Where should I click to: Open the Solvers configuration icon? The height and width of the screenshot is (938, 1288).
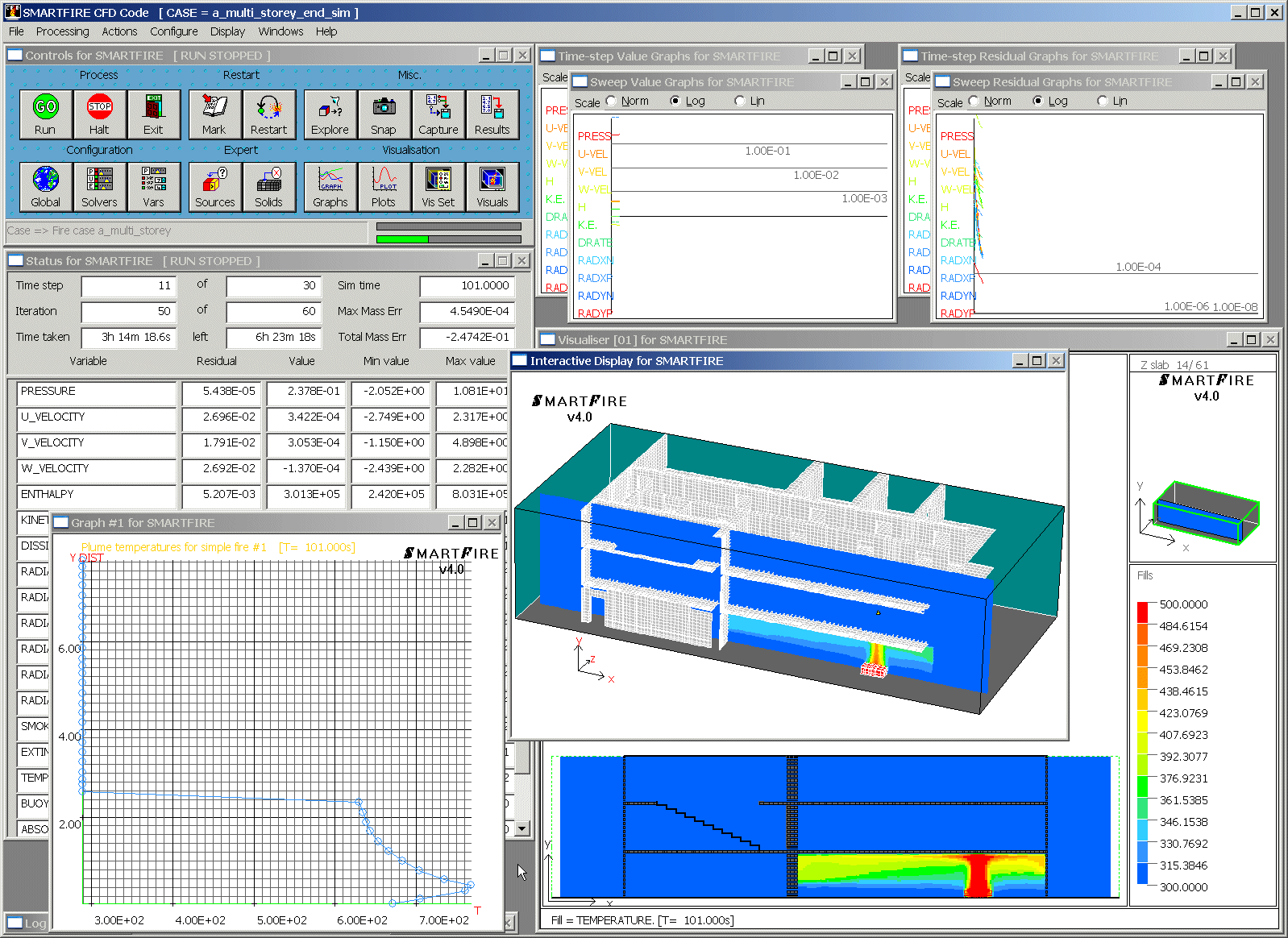pyautogui.click(x=99, y=187)
